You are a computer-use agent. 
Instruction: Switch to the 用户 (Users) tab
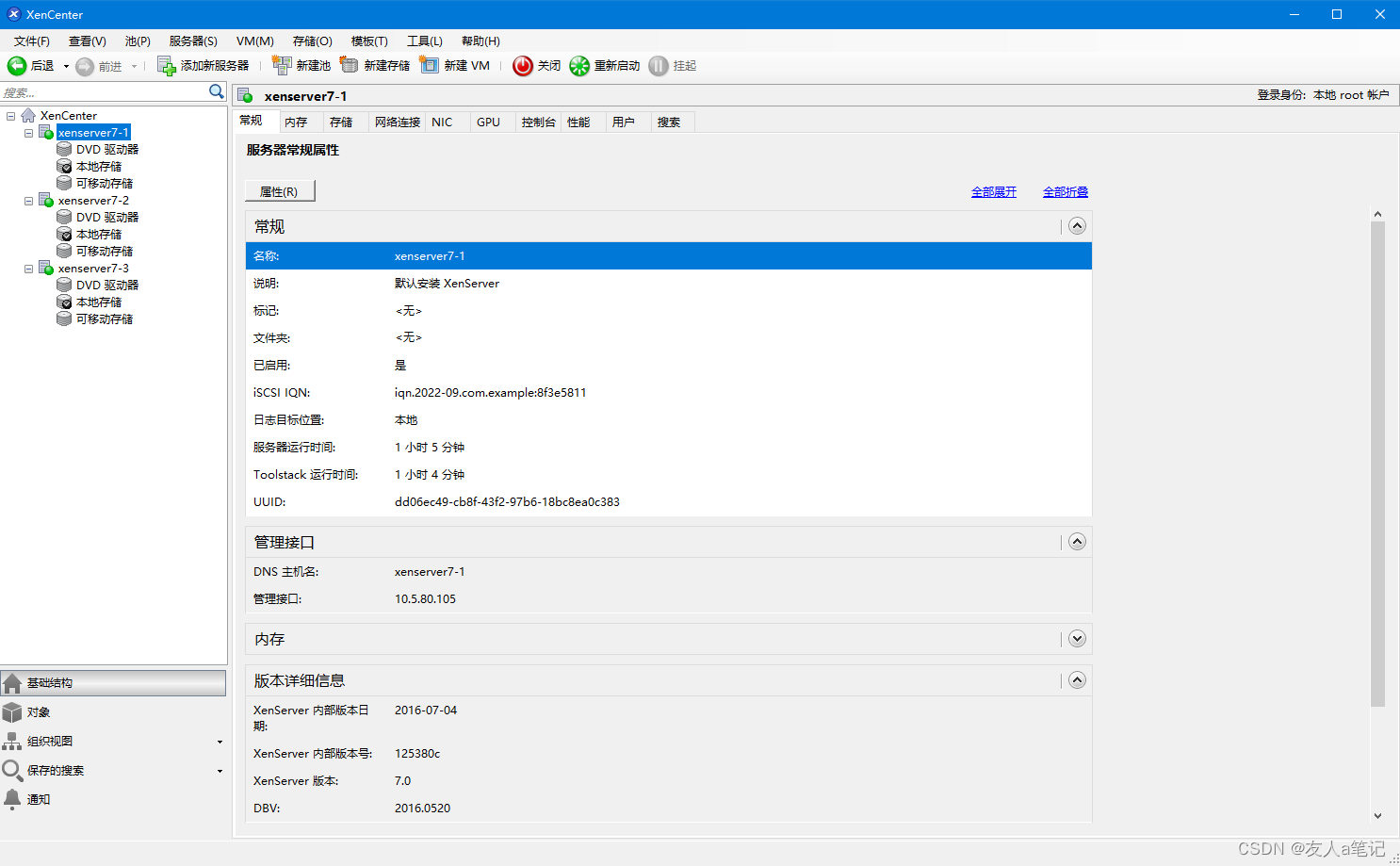click(629, 123)
